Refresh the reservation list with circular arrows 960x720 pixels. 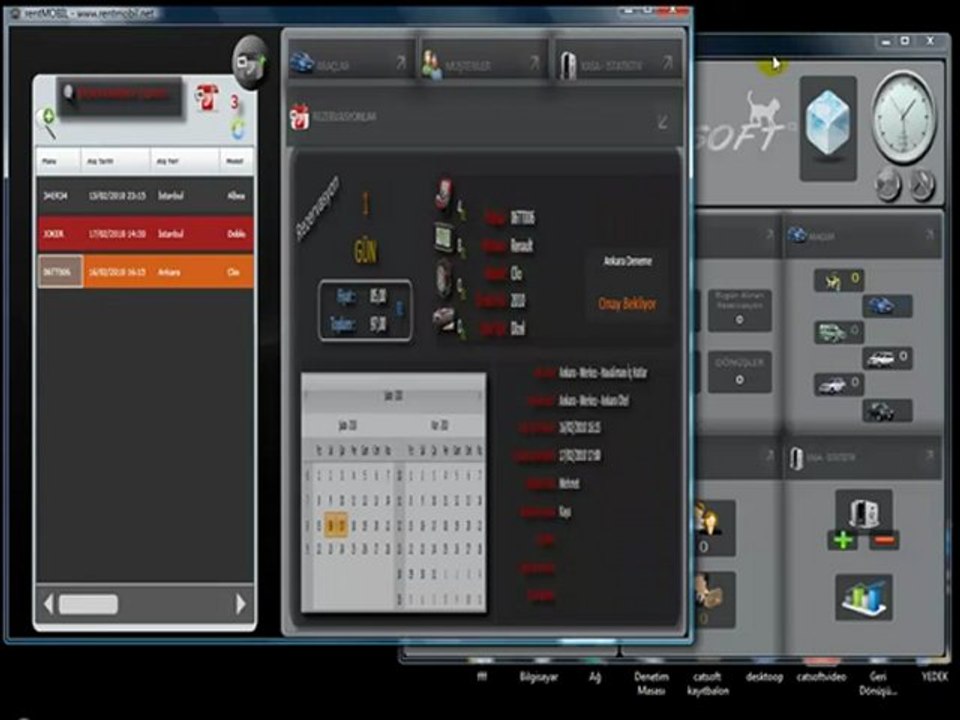point(238,129)
